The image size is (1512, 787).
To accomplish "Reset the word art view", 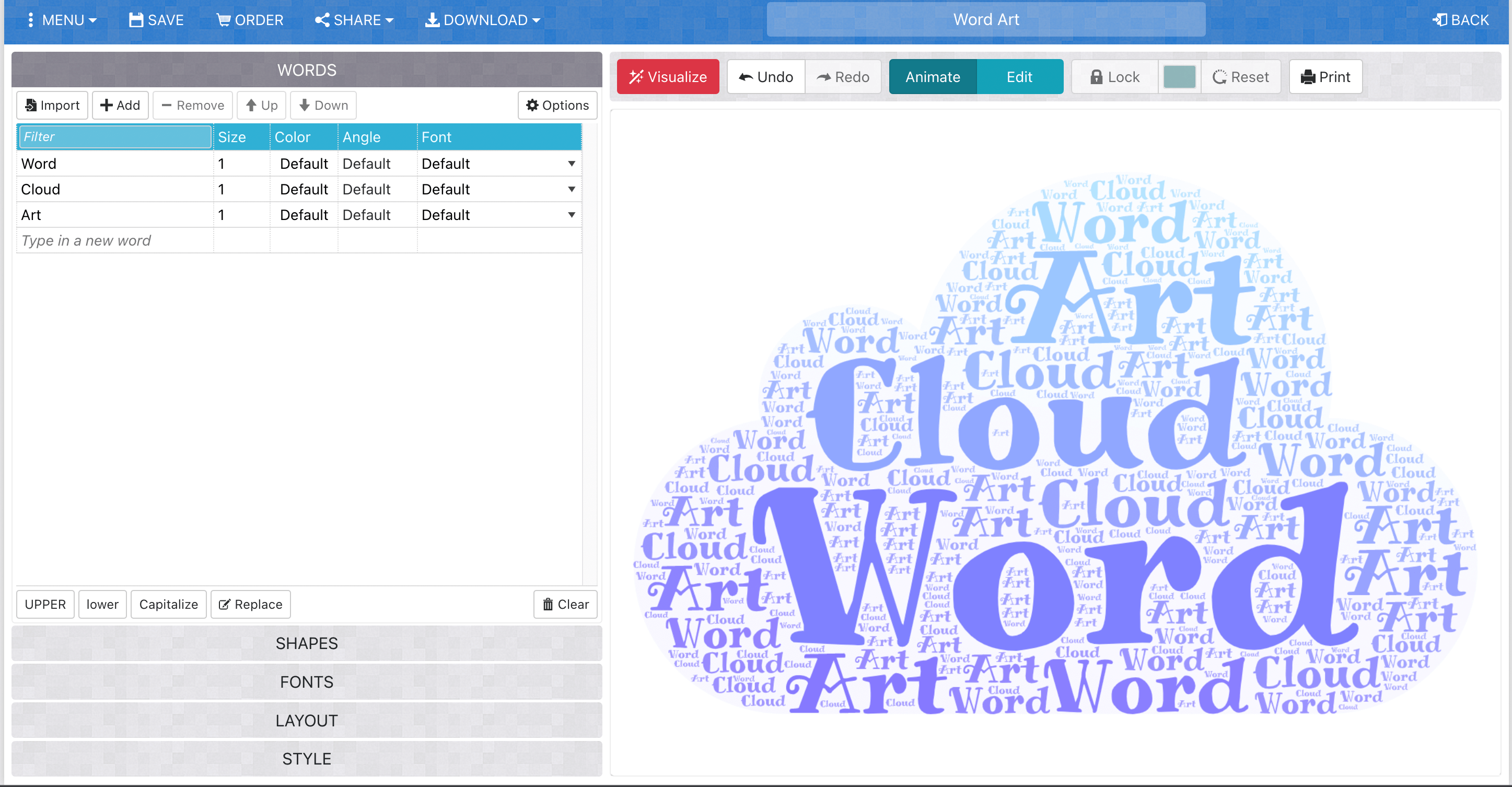I will click(1240, 77).
